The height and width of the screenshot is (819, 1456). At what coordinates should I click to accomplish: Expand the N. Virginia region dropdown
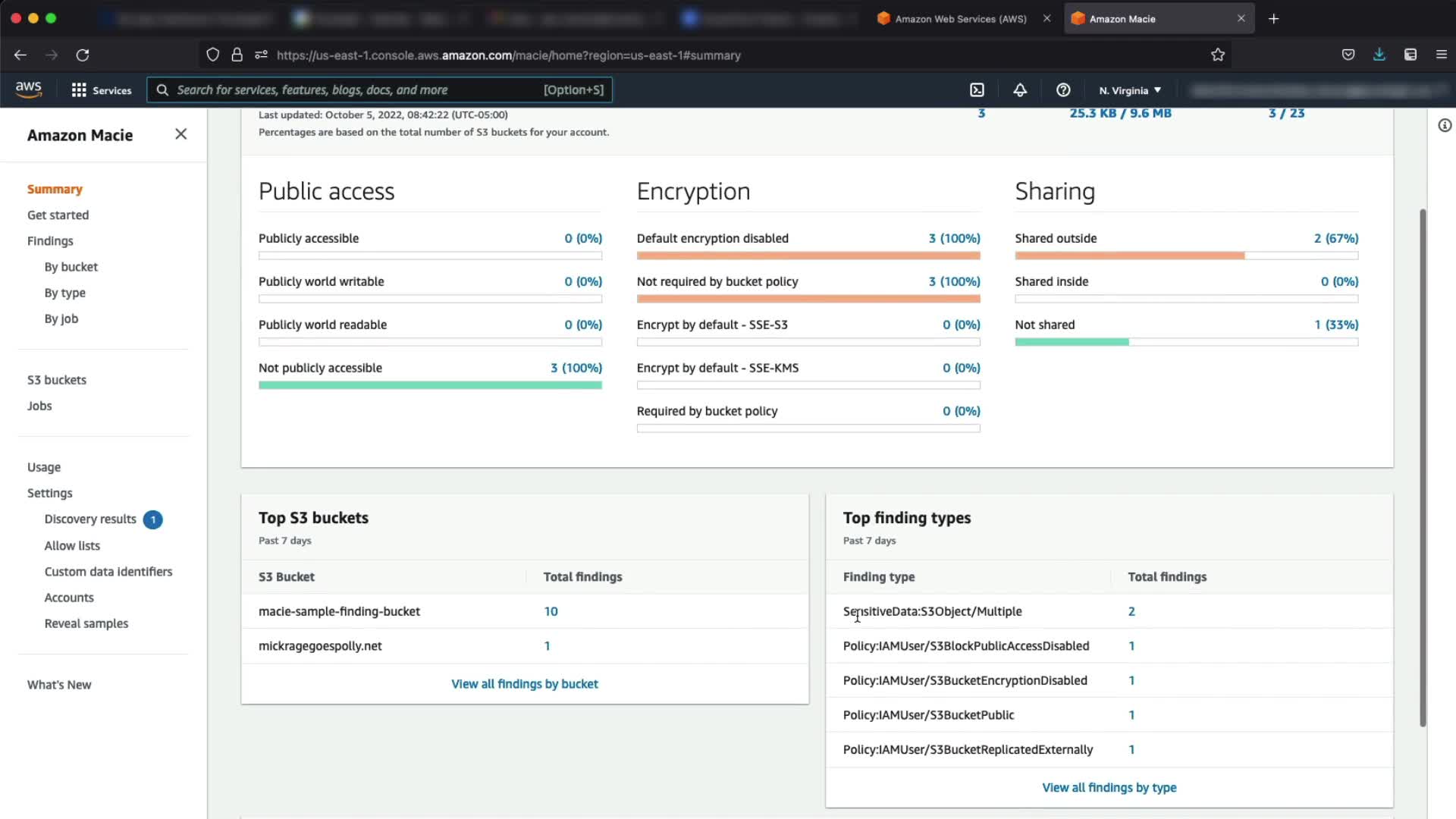1130,90
